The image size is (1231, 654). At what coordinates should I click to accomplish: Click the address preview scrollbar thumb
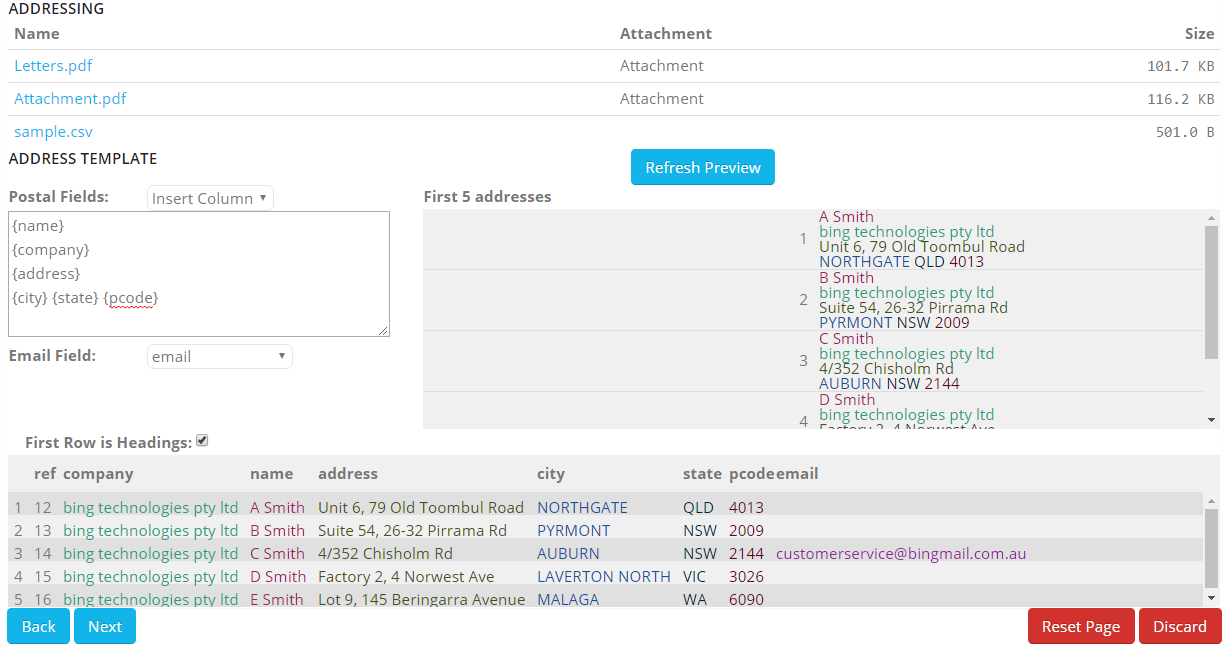tap(1212, 291)
